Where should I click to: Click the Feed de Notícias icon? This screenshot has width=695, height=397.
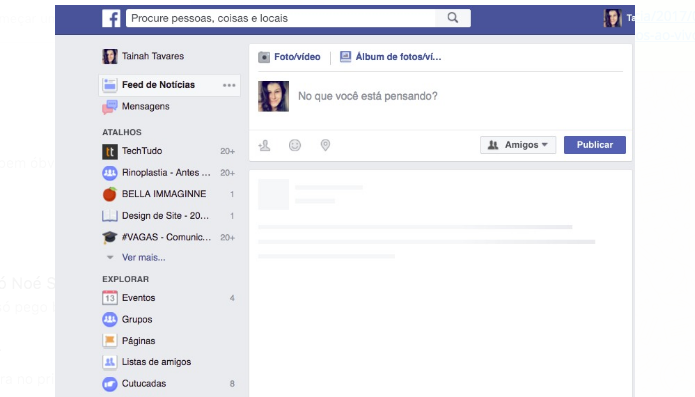click(x=109, y=85)
